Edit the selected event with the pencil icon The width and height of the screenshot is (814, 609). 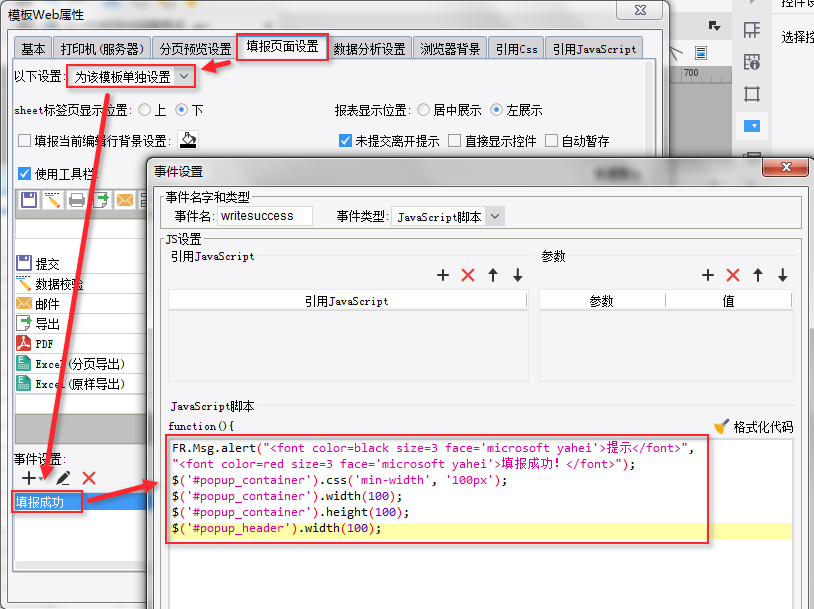(x=63, y=478)
